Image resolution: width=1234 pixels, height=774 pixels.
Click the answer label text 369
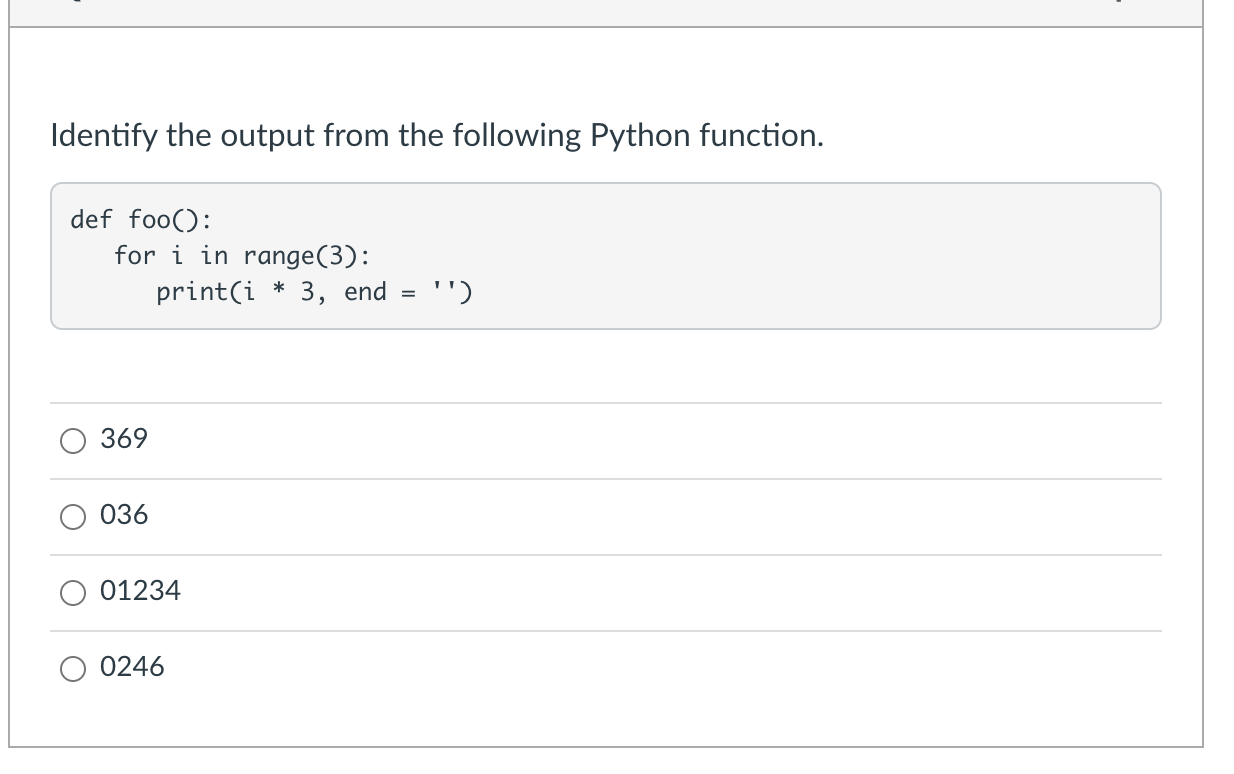coord(124,439)
